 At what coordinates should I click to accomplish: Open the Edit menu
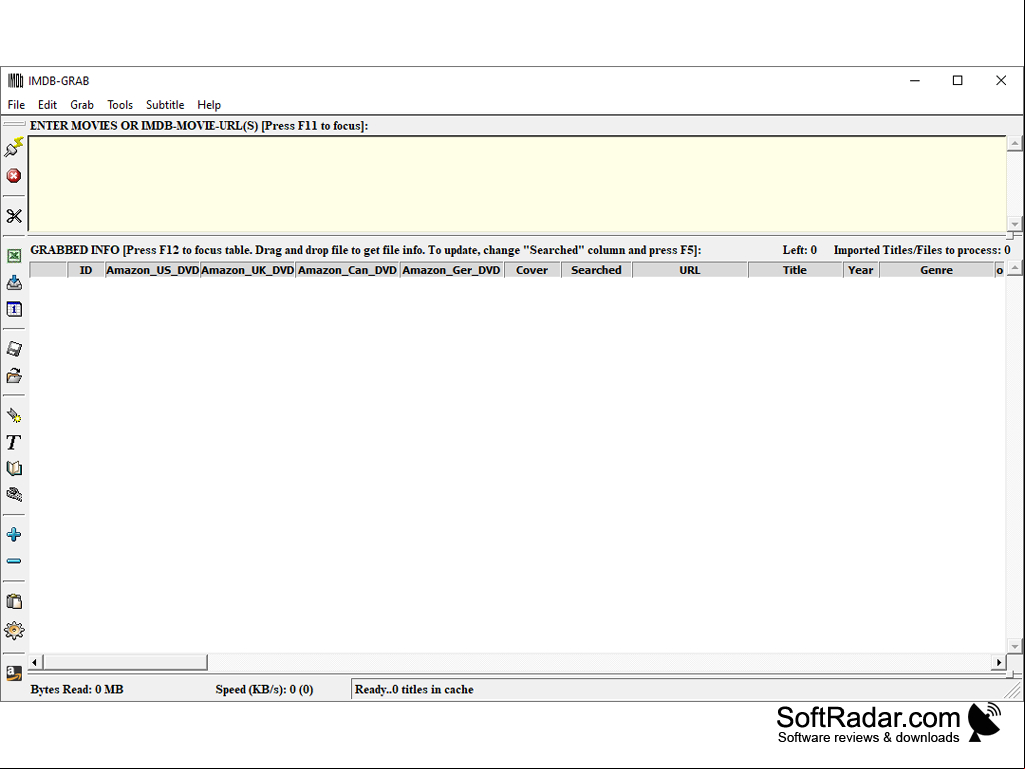[47, 105]
